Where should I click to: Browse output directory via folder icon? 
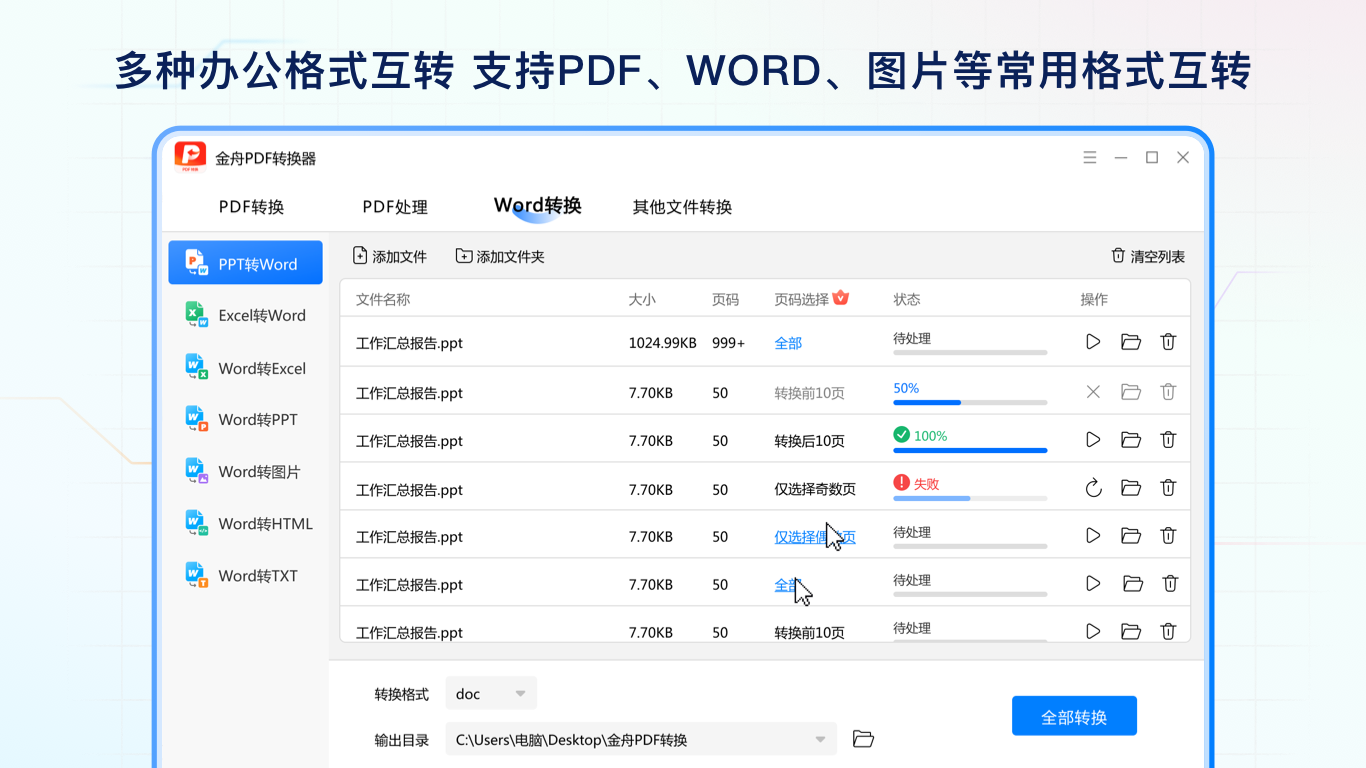coord(862,738)
